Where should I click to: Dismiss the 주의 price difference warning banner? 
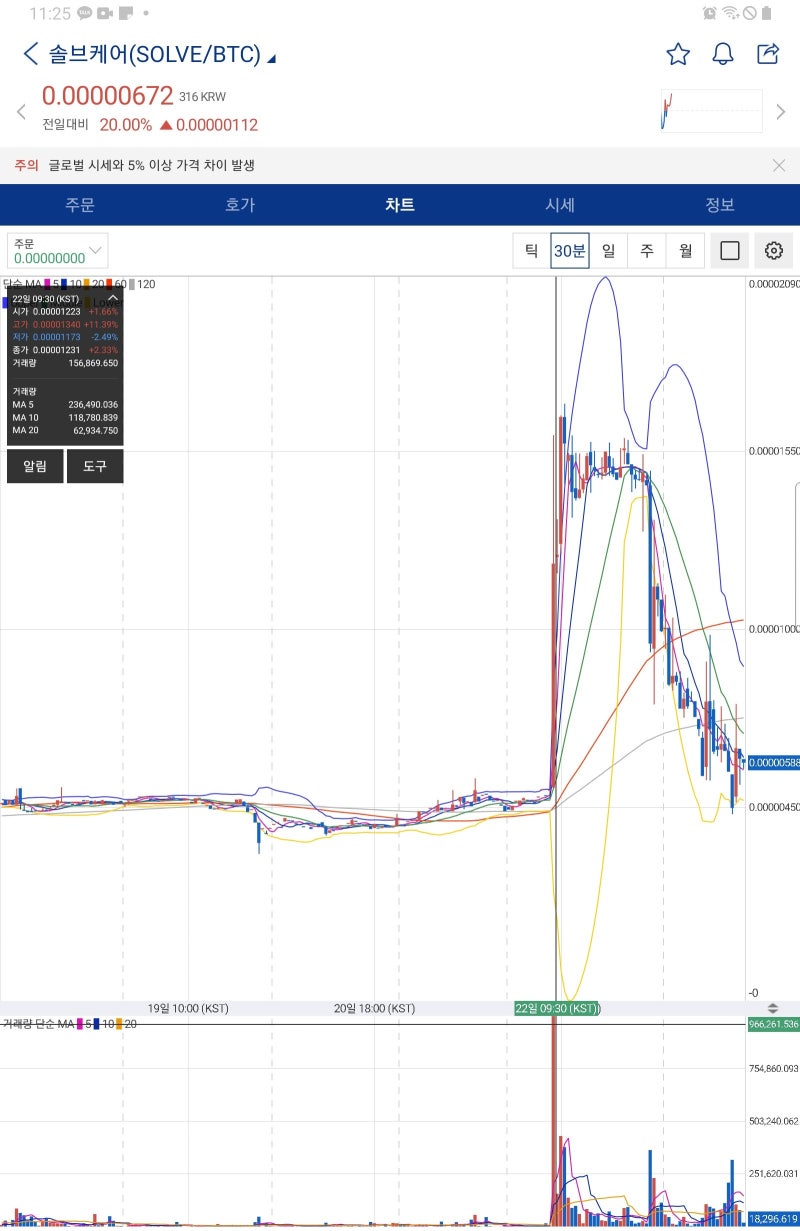tap(779, 166)
